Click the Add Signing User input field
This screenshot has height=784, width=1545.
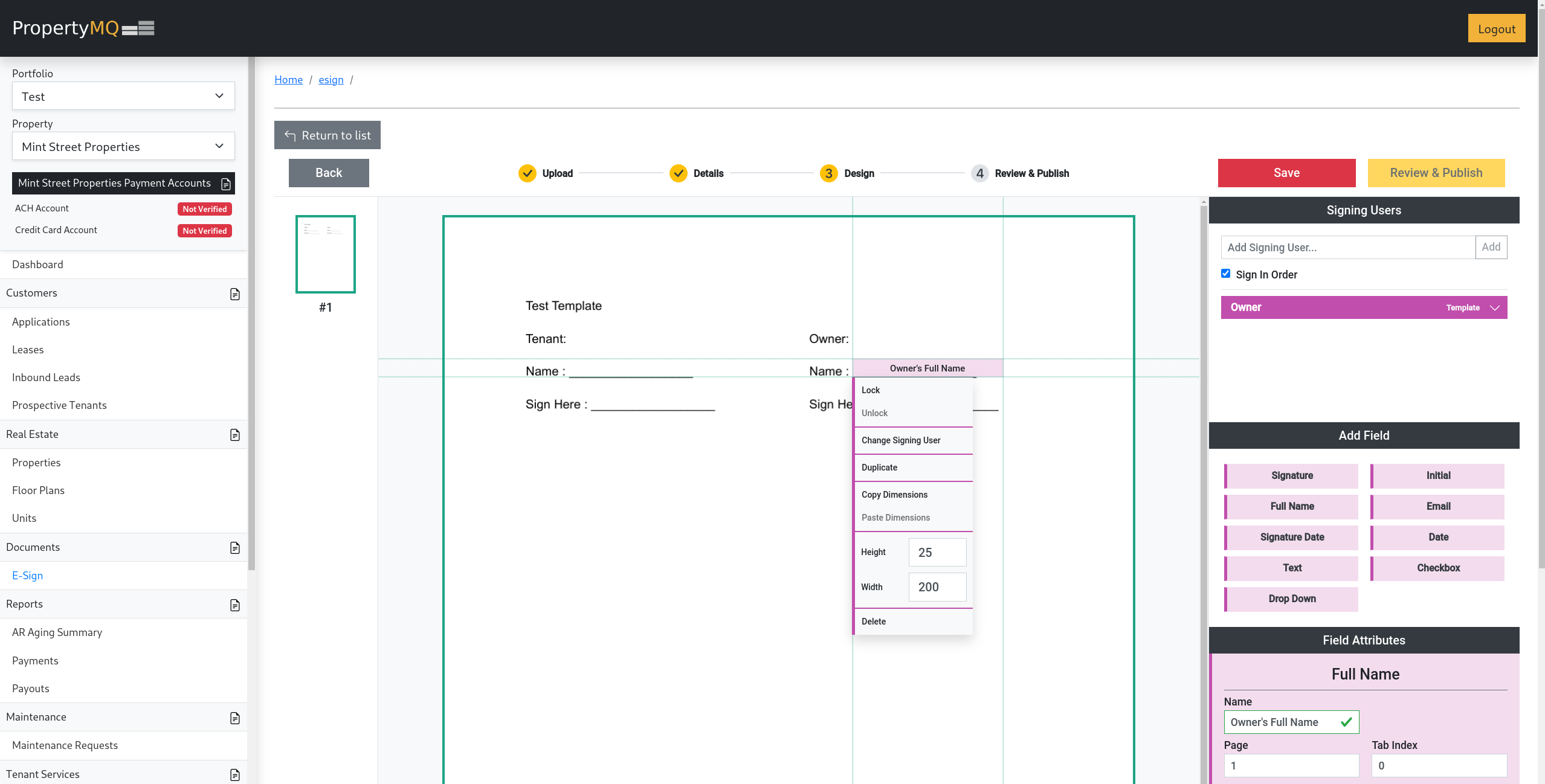[1347, 247]
